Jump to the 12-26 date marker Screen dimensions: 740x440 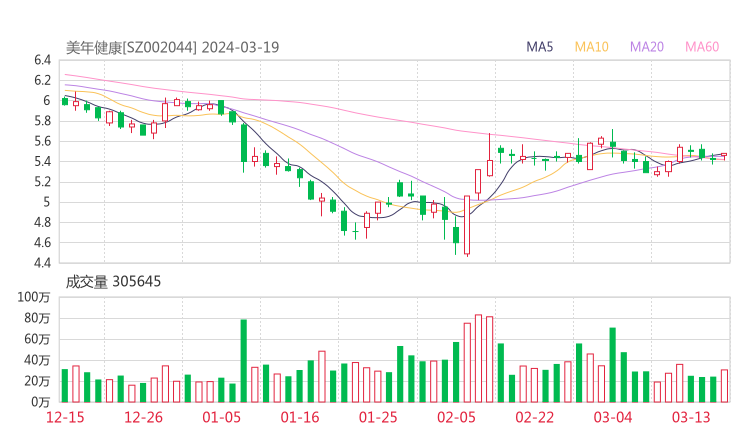click(143, 417)
